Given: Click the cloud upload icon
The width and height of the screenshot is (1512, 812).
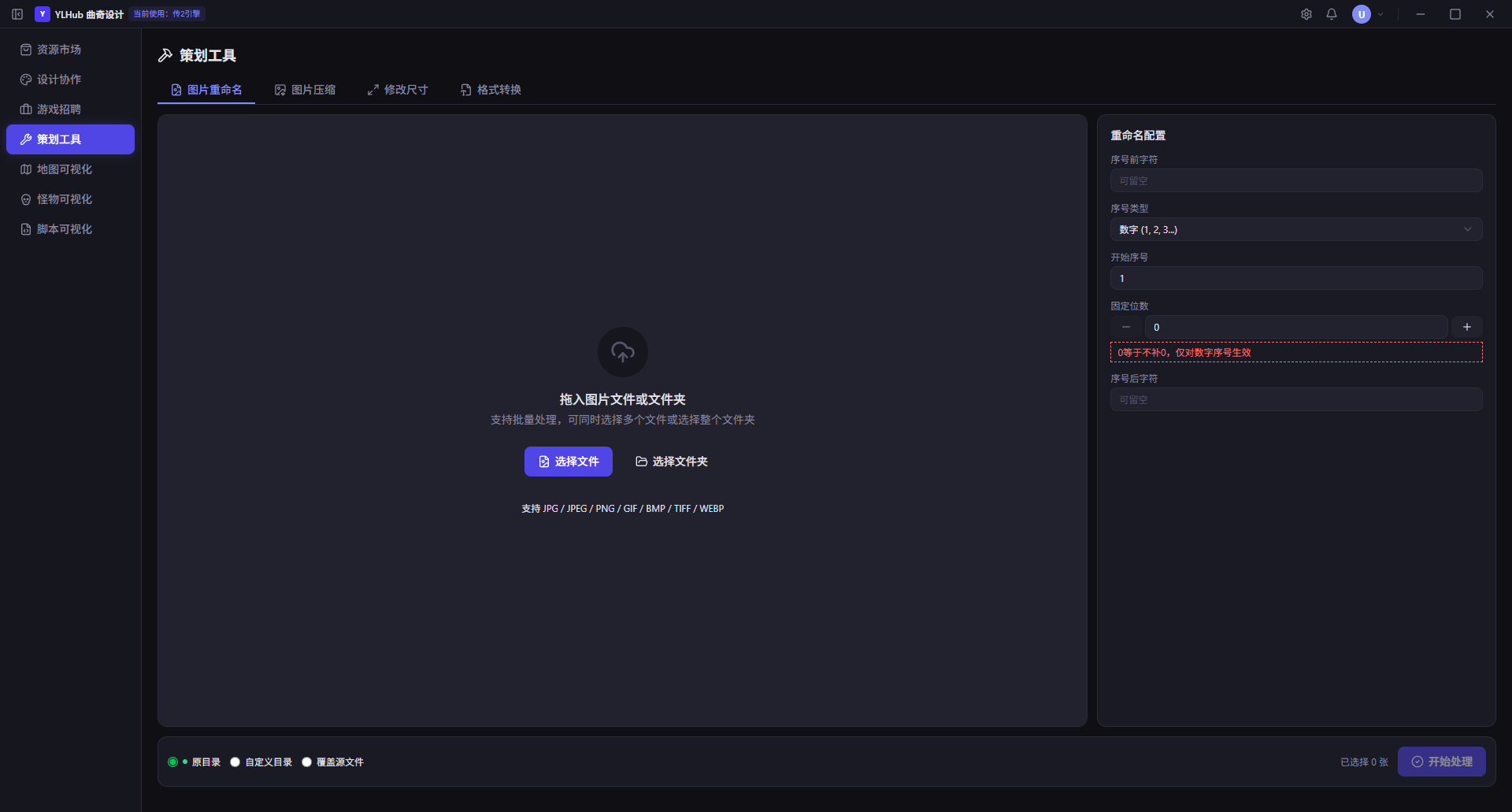Looking at the screenshot, I should pos(623,352).
